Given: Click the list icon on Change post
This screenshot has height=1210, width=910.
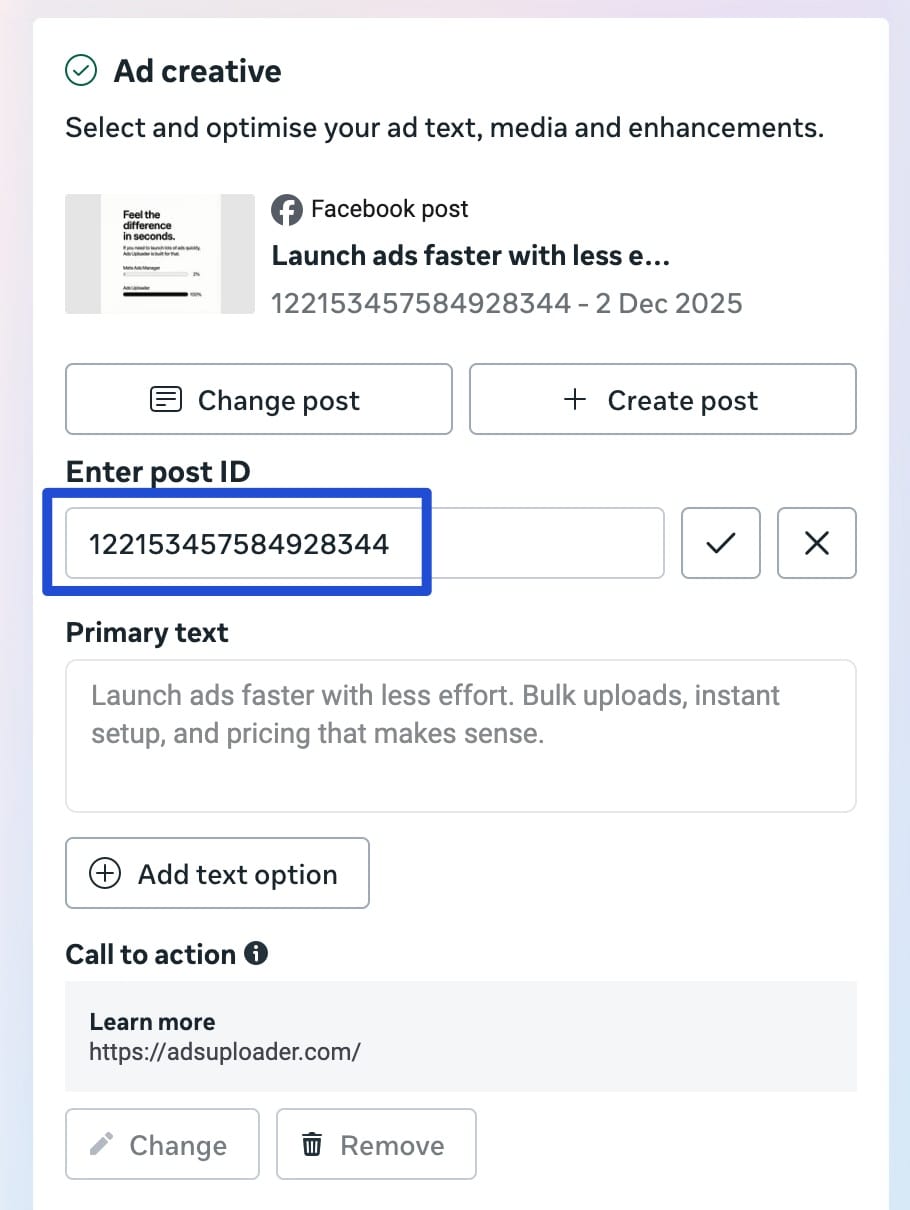Looking at the screenshot, I should pos(163,399).
